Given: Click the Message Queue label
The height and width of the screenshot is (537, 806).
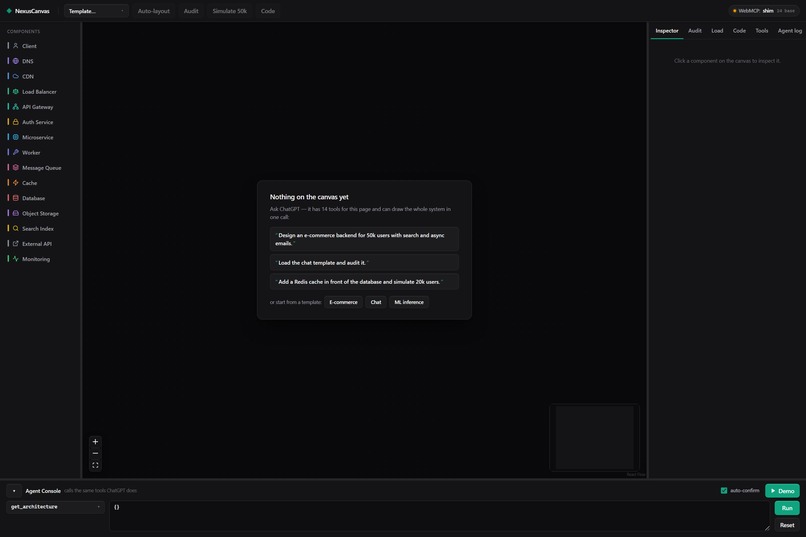Looking at the screenshot, I should [x=42, y=168].
